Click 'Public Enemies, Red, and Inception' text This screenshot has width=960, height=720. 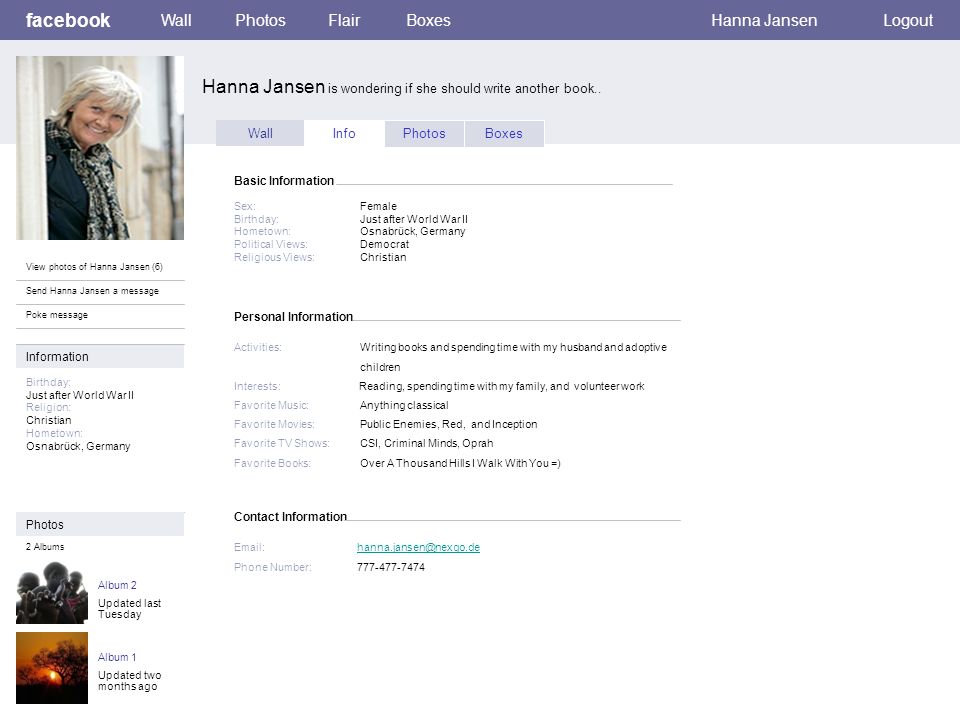449,424
